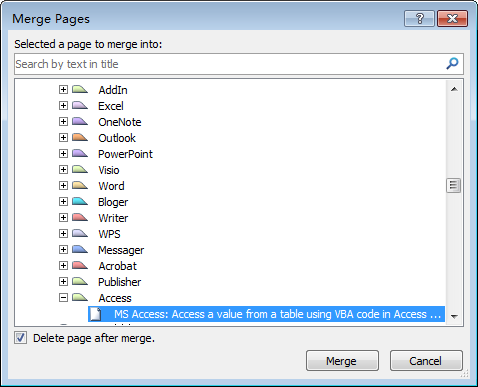Toggle Delete page after merge checkbox
This screenshot has height=387, width=478.
20,338
